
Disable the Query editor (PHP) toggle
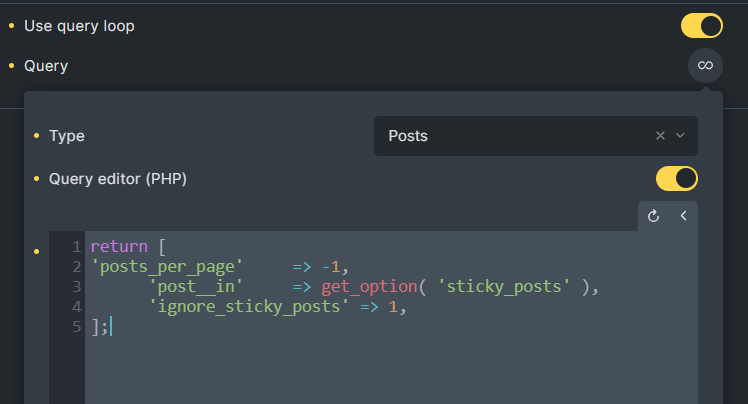[676, 179]
